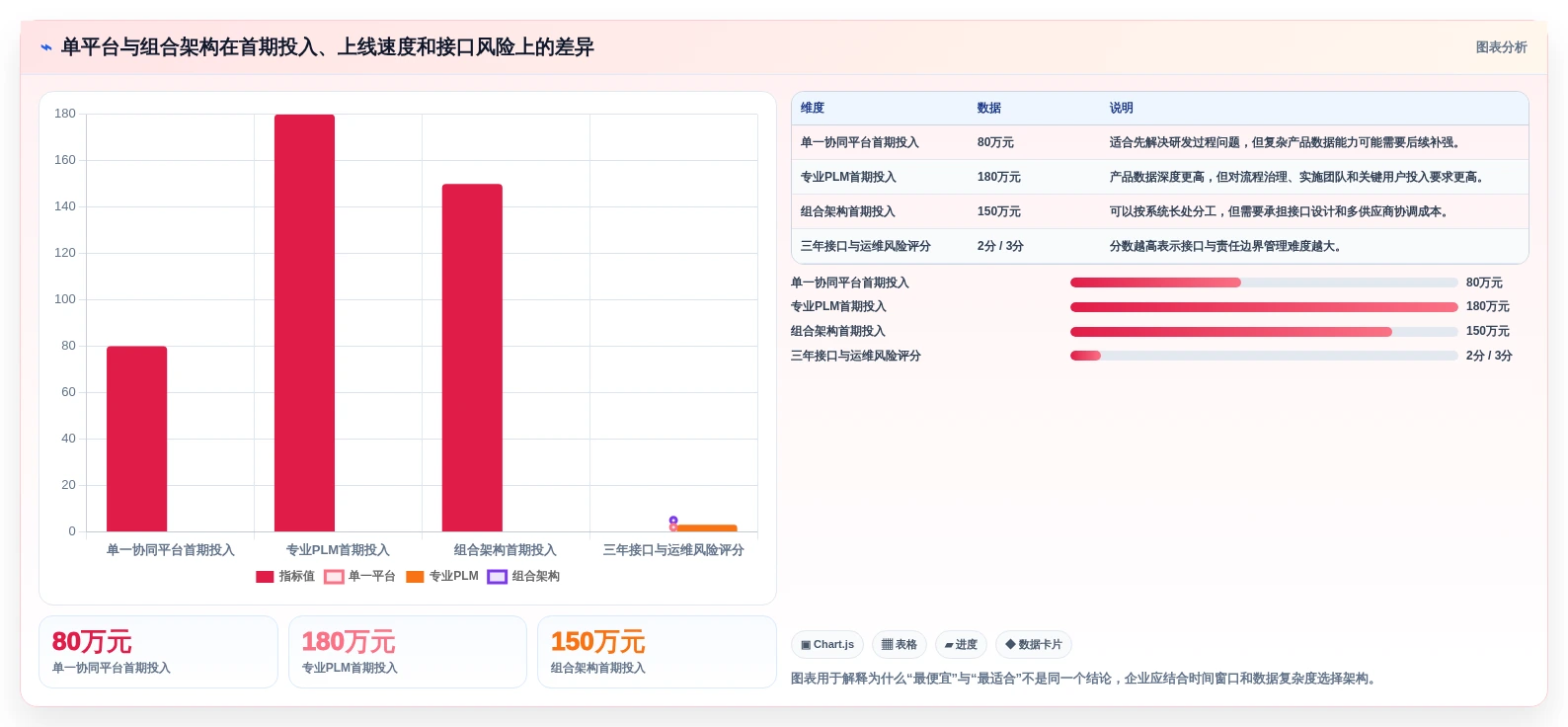1568x727 pixels.
Task: Click the 2分 / 3分 value beside the progress bar
Action: [1489, 357]
